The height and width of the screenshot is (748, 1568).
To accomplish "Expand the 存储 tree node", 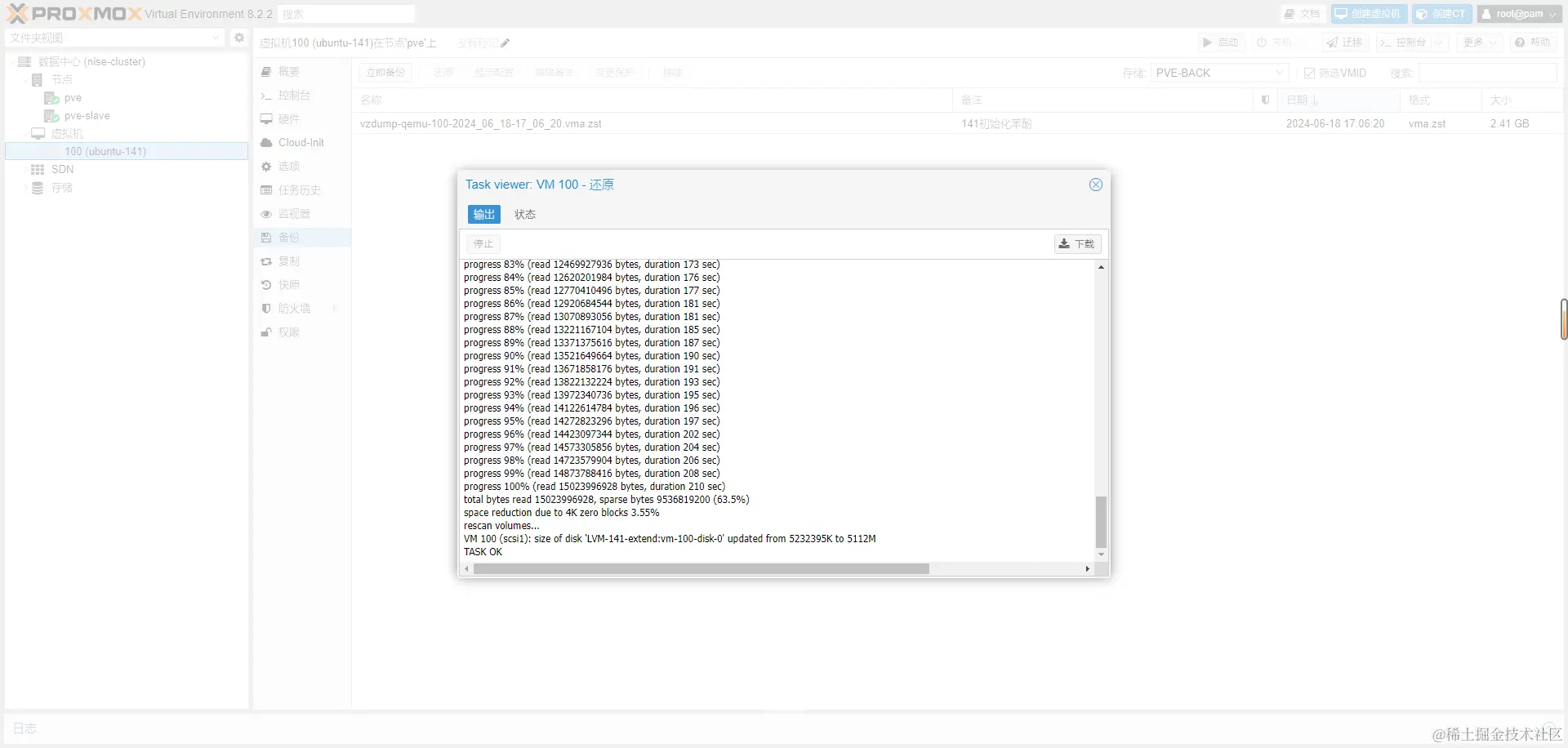I will (x=24, y=188).
